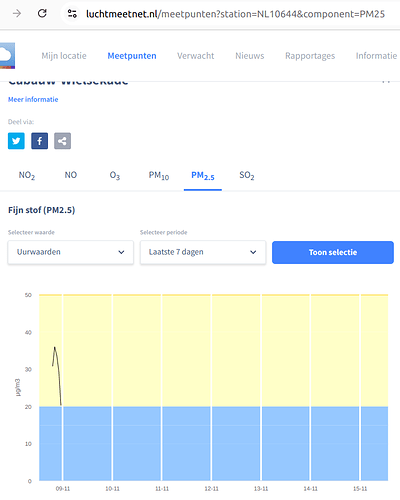Switch to the NO2 component tab

(27, 175)
